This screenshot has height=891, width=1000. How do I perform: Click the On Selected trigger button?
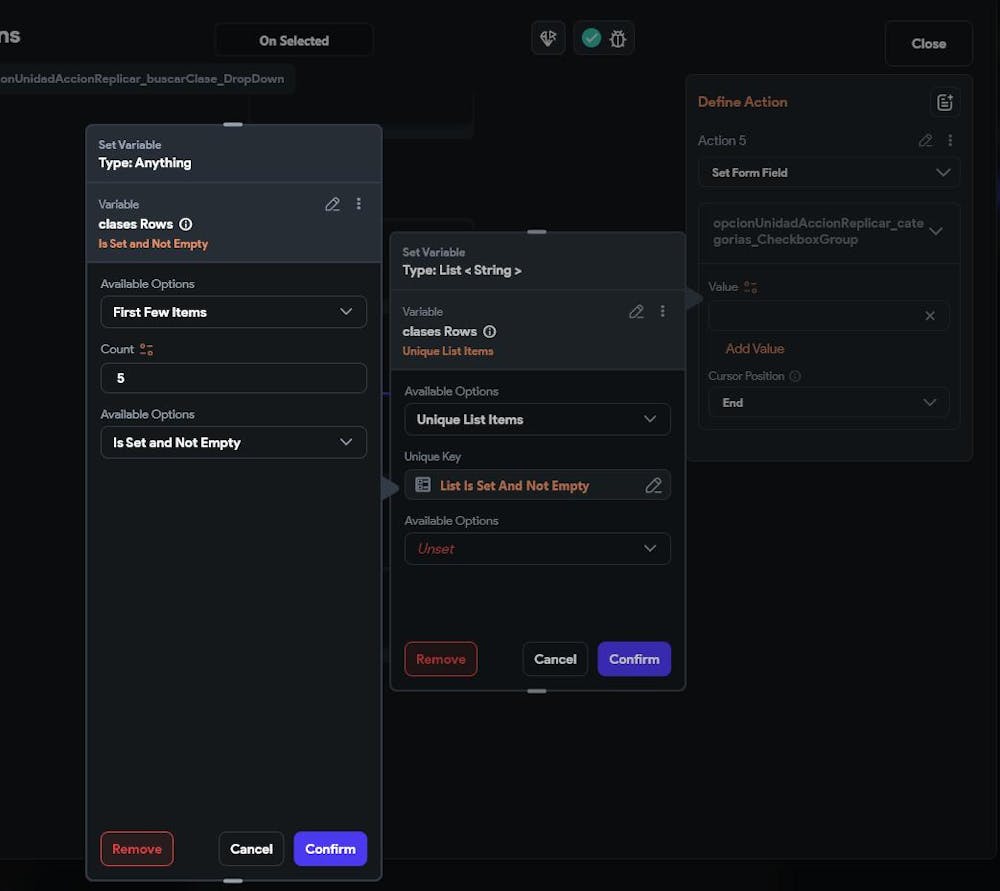coord(294,40)
